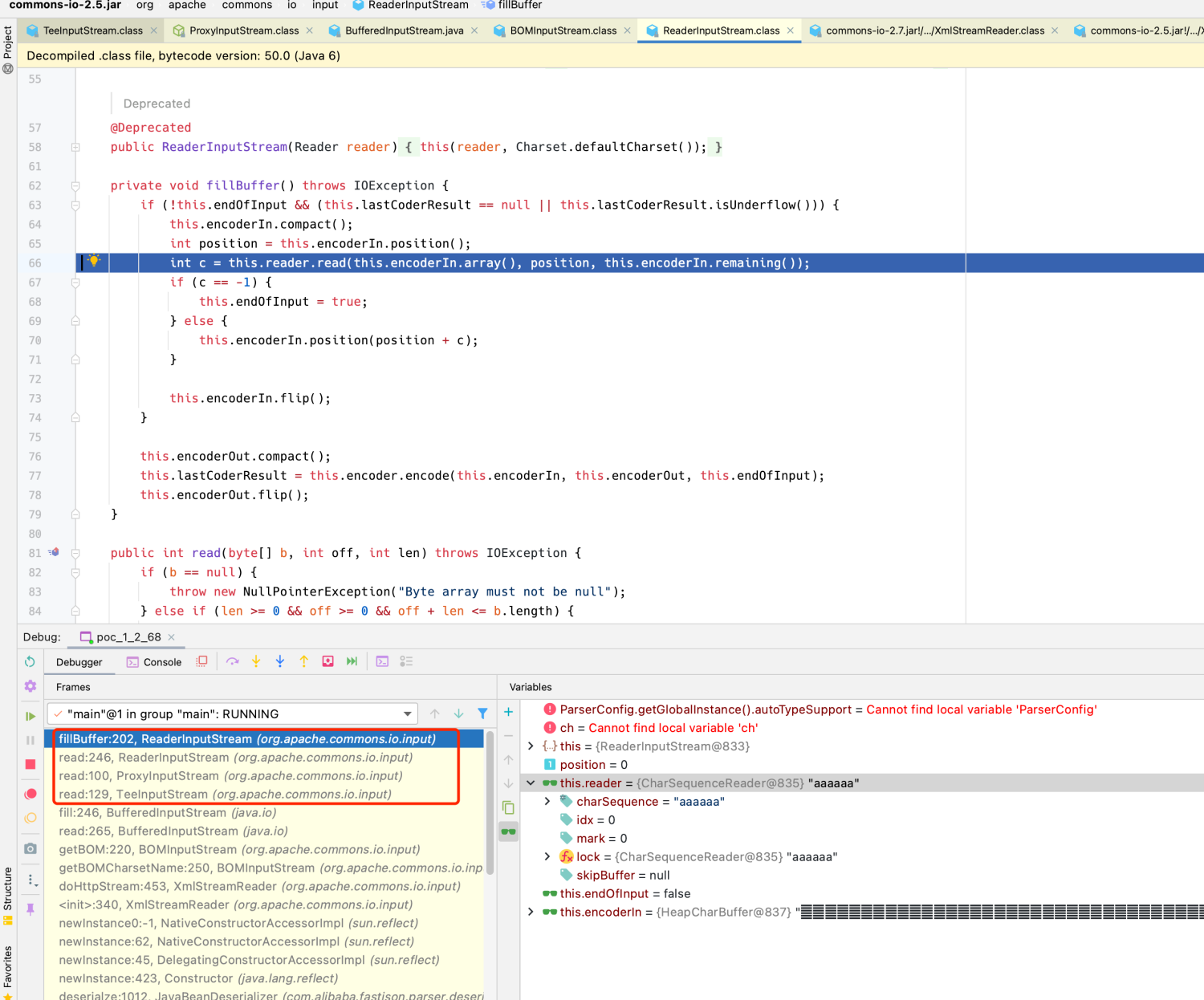The width and height of the screenshot is (1204, 1000).
Task: Click Run to Cursor icon
Action: [x=352, y=661]
